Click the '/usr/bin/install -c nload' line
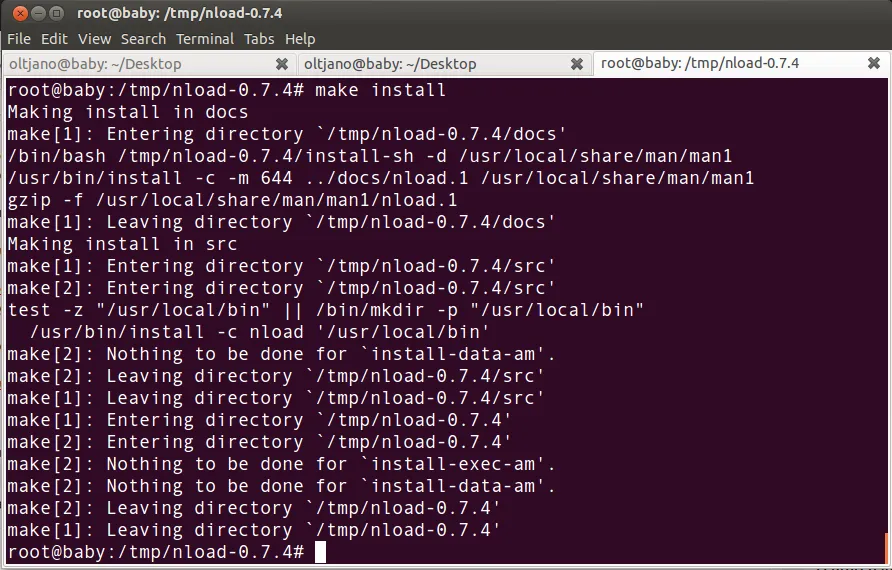This screenshot has width=892, height=570. click(259, 332)
